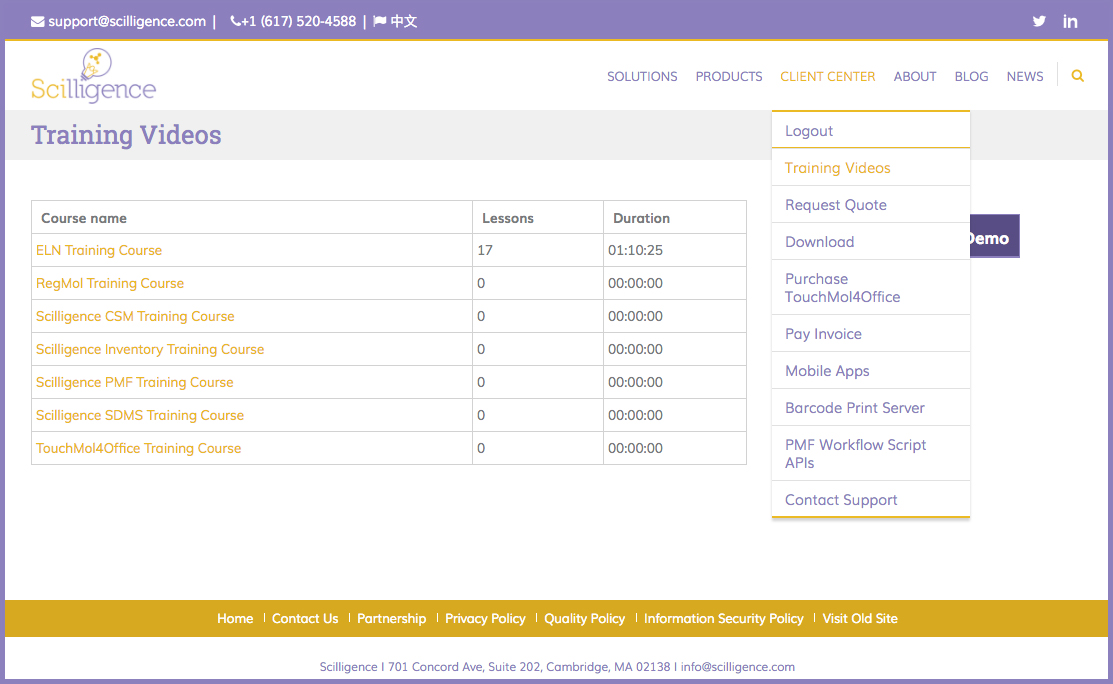Click info@scilligence.com in the footer
The height and width of the screenshot is (684, 1113).
pyautogui.click(x=738, y=667)
